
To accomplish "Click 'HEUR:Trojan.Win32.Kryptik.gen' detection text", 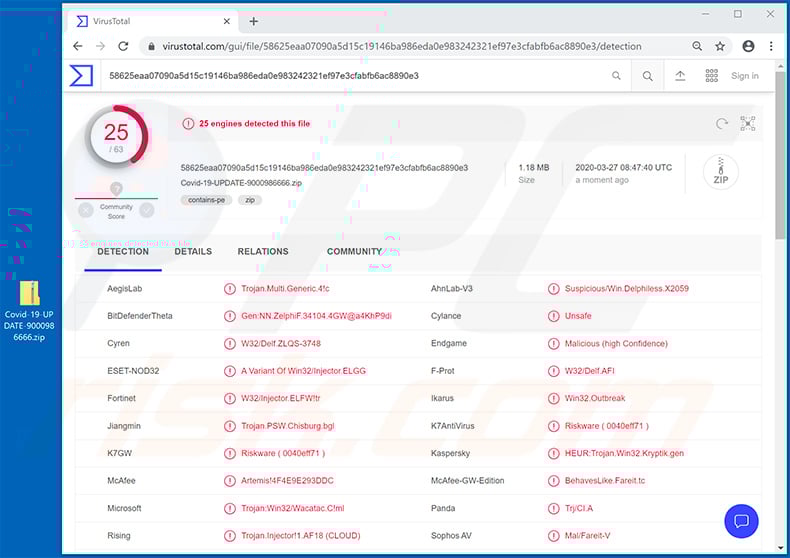I will (624, 453).
